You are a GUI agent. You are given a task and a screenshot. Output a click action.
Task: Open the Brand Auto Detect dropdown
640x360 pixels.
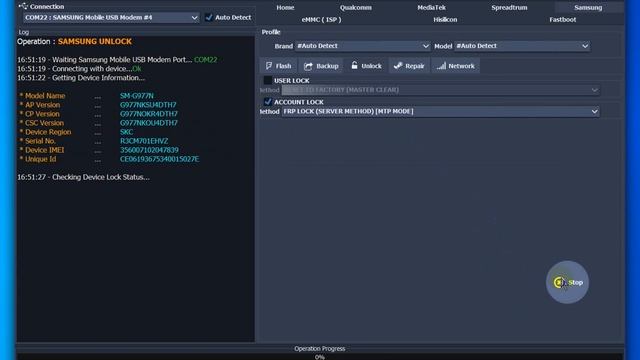[x=362, y=46]
